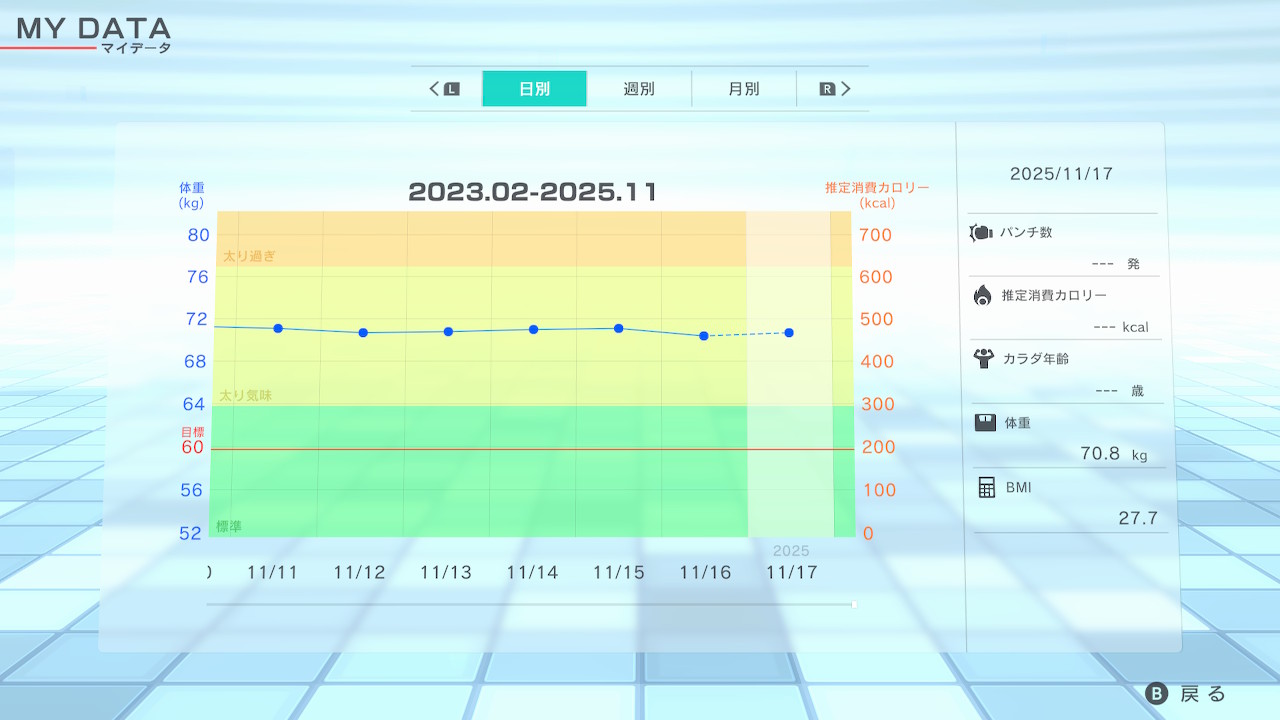This screenshot has height=720, width=1280.
Task: Click the 11/14 date label on axis
Action: pos(532,573)
